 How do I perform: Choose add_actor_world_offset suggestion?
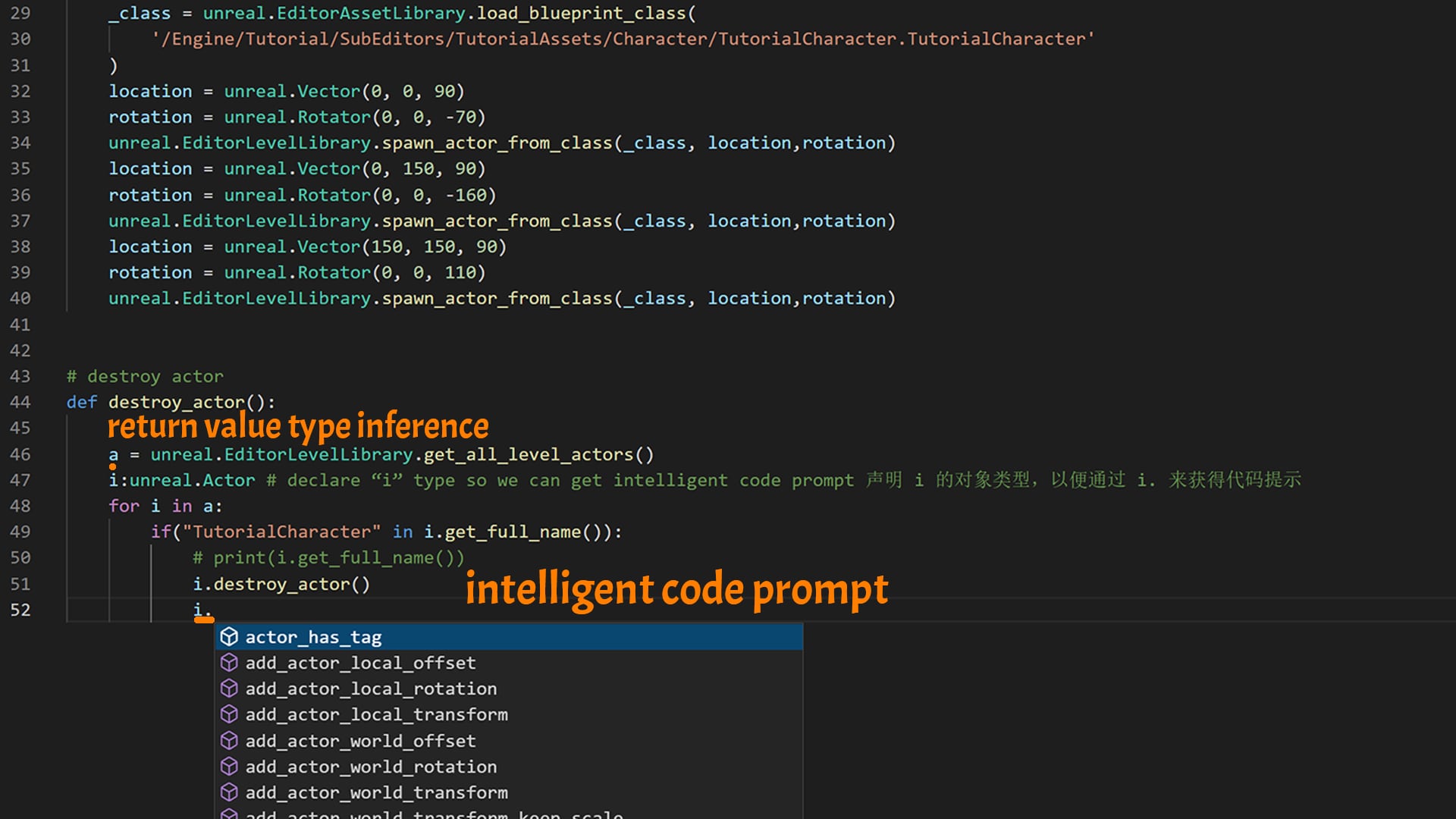tap(359, 741)
